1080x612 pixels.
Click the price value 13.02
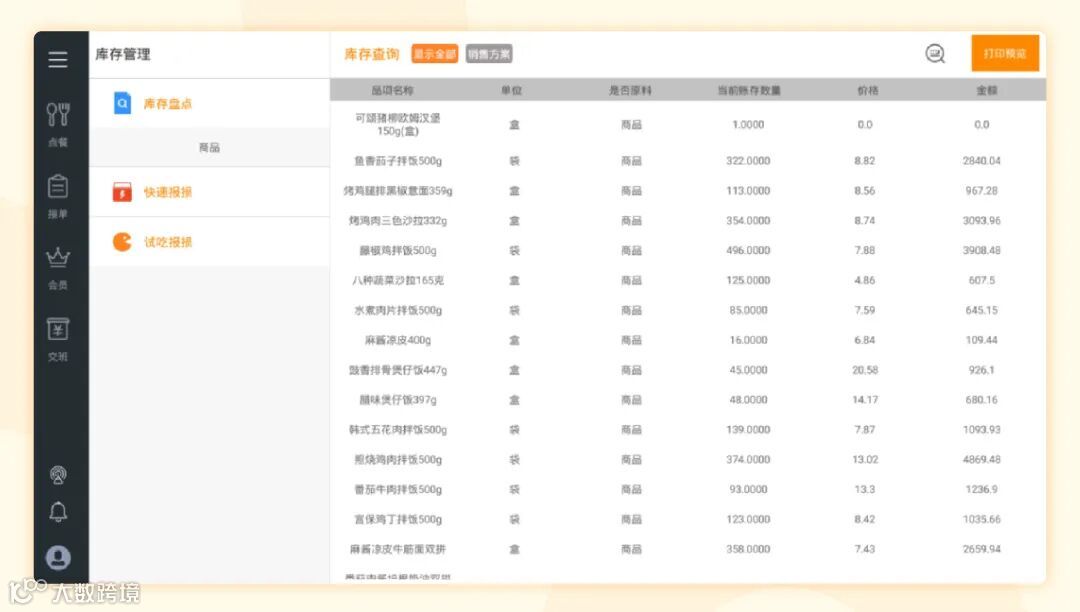pyautogui.click(x=864, y=460)
